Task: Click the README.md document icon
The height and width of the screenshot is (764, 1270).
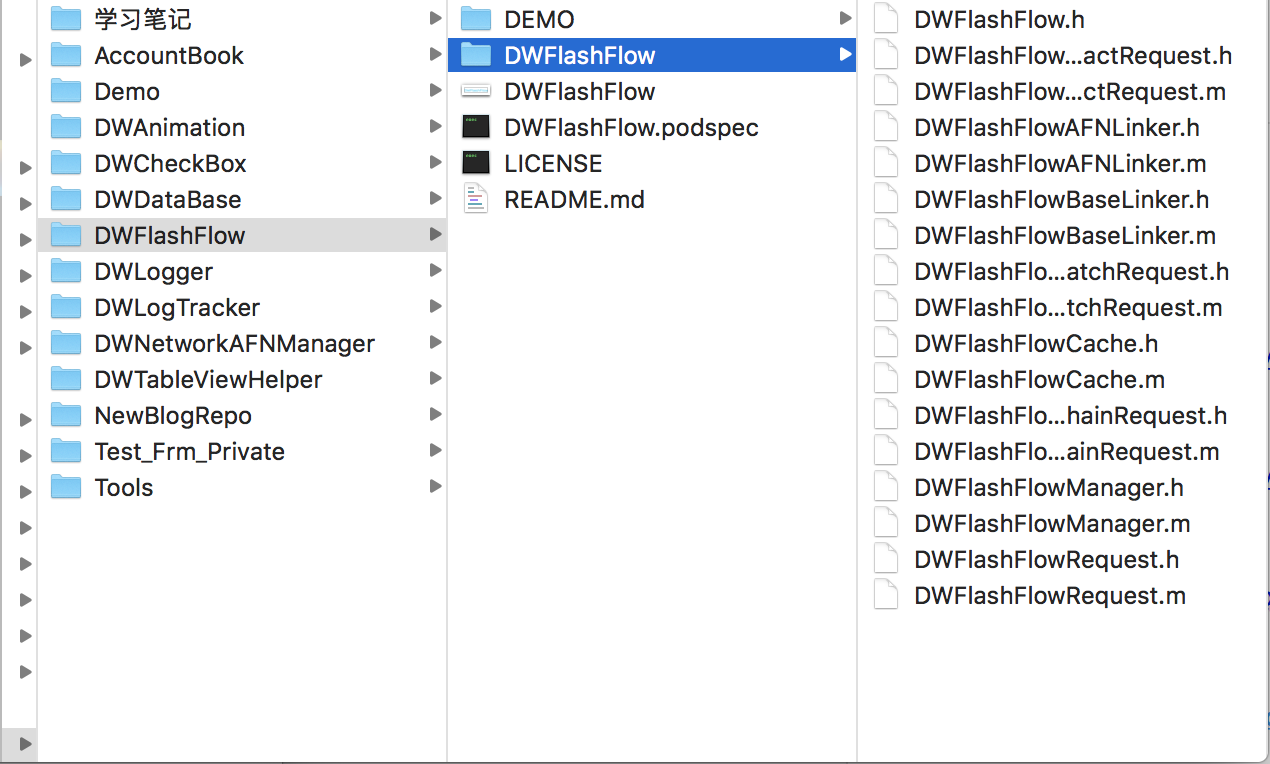Action: point(476,199)
